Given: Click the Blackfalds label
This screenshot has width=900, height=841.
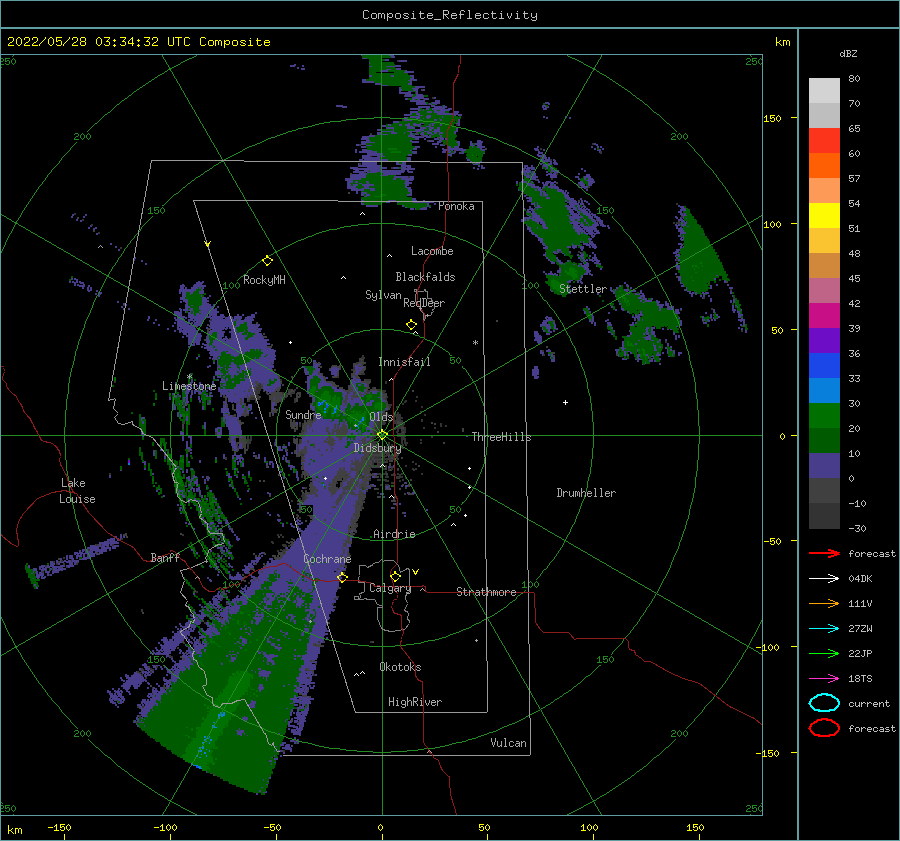Looking at the screenshot, I should tap(425, 277).
